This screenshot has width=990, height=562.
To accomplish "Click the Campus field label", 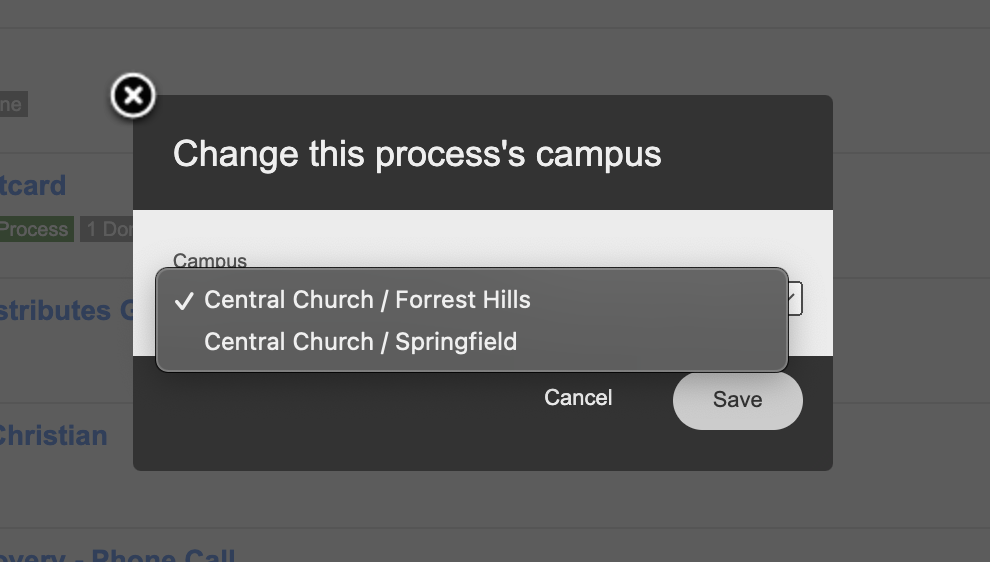I will tap(209, 260).
